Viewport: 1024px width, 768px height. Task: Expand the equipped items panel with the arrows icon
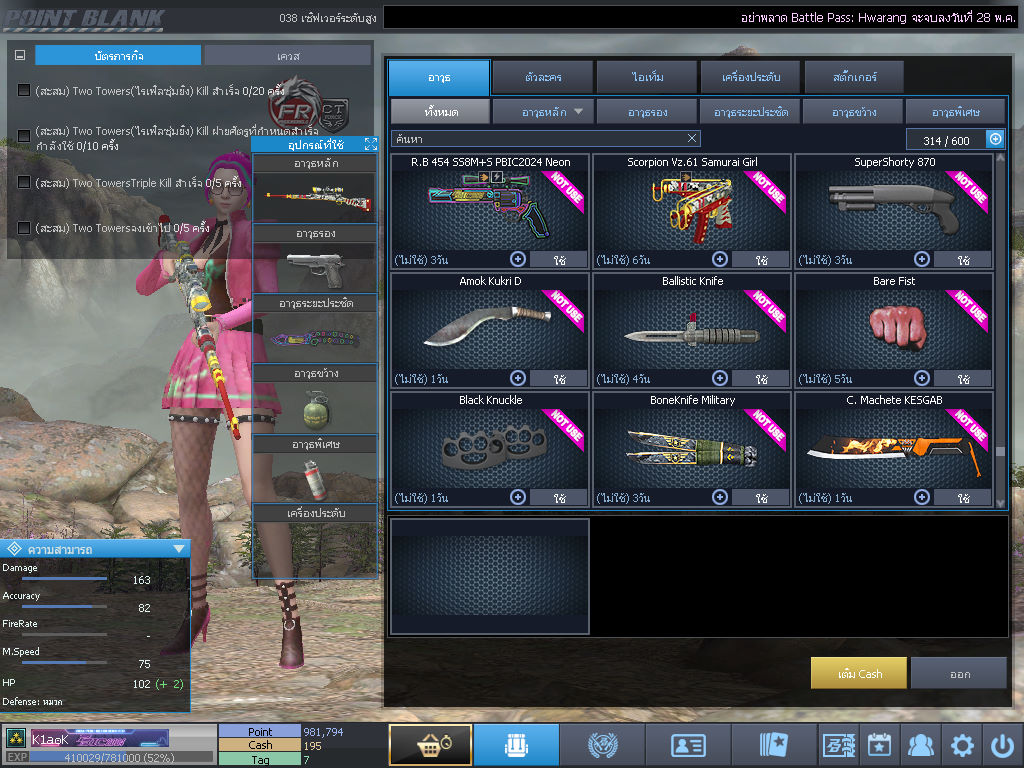point(370,144)
